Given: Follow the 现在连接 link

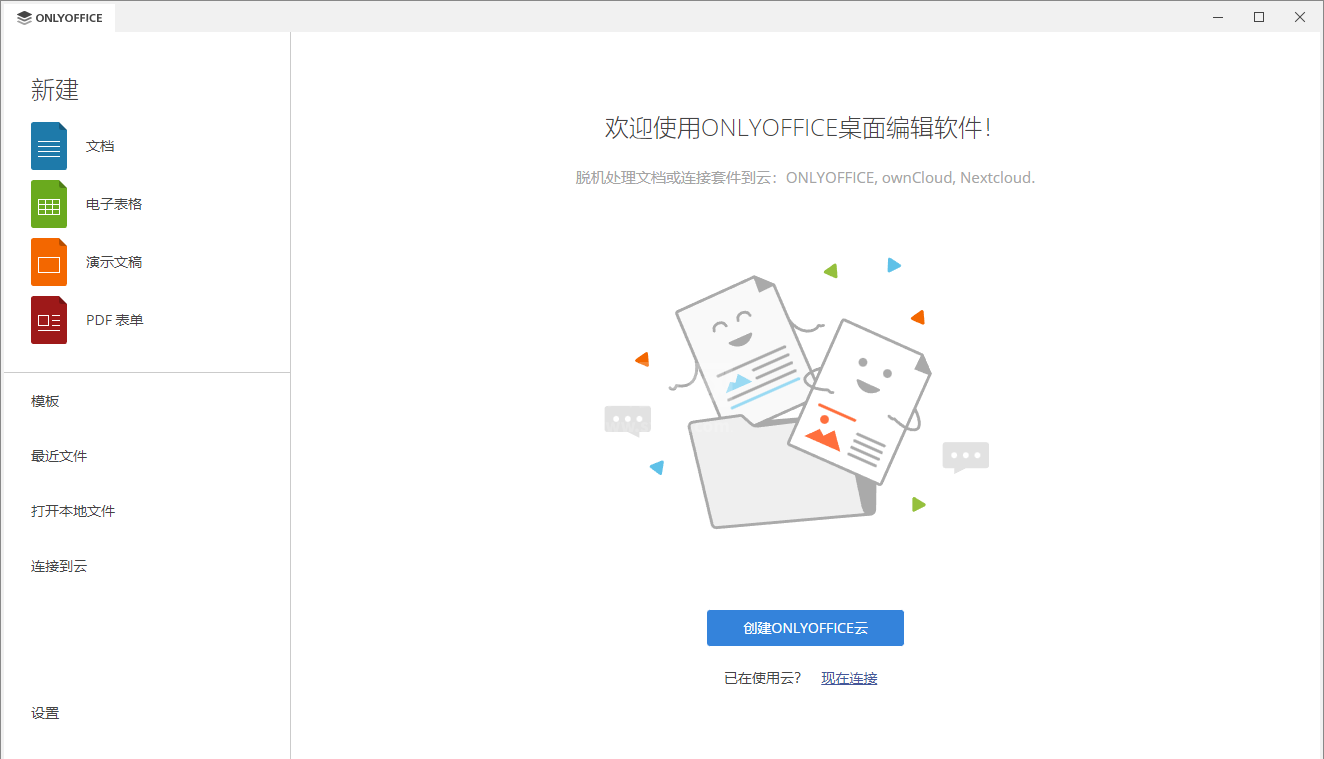Looking at the screenshot, I should click(x=849, y=678).
